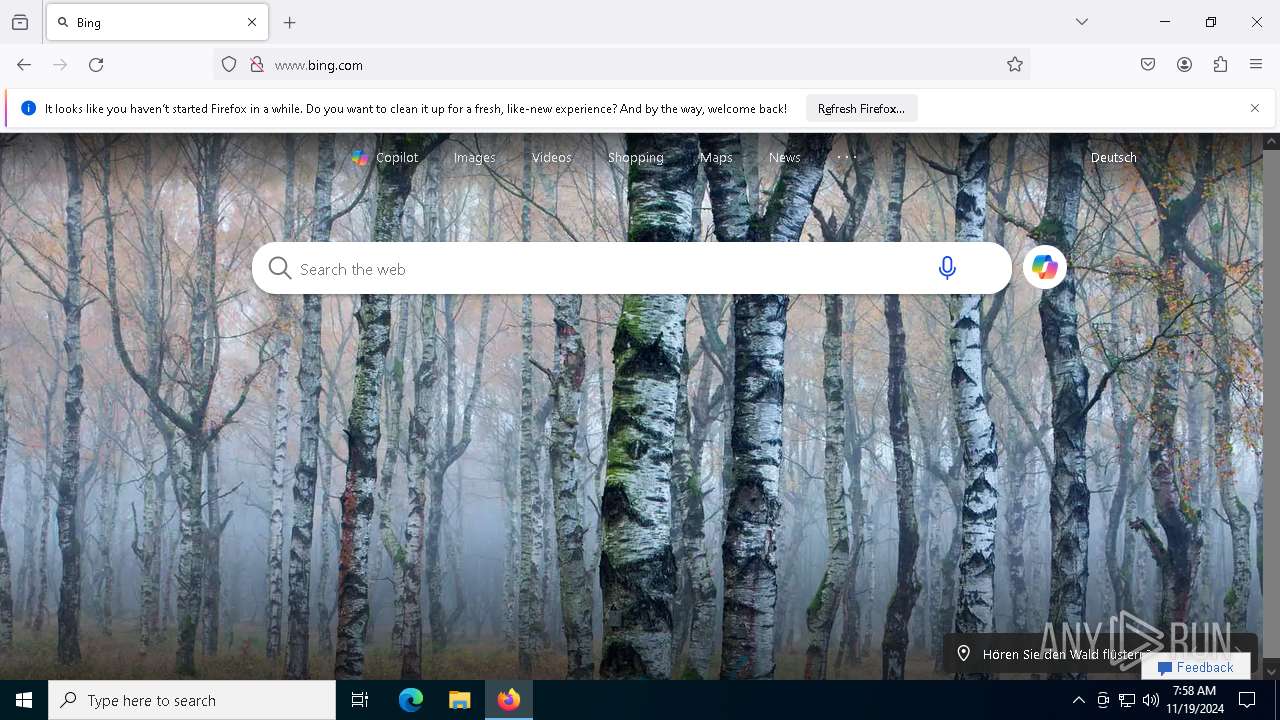Viewport: 1280px width, 720px height.
Task: Go back to previous page
Action: coord(24,65)
